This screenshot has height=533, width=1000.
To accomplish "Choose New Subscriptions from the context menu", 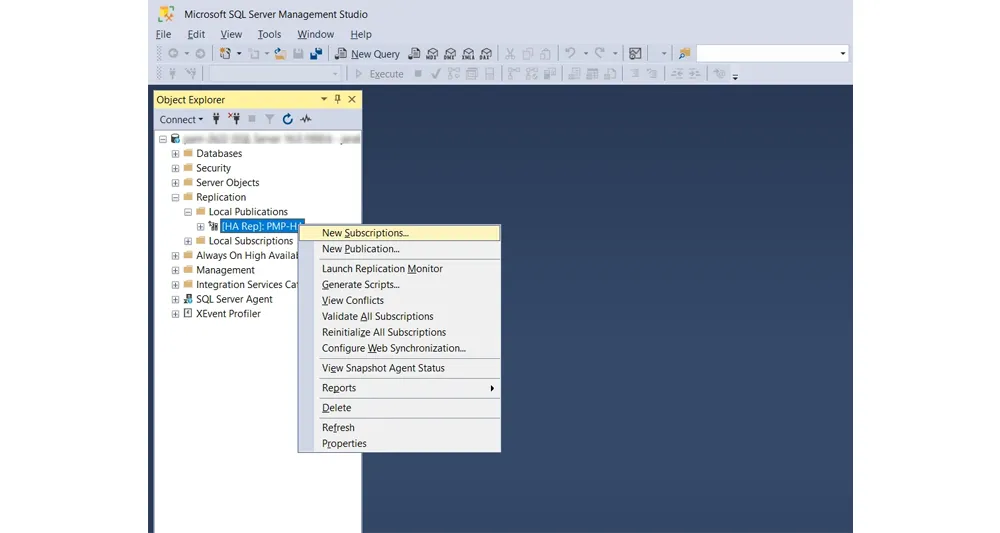I will point(399,233).
